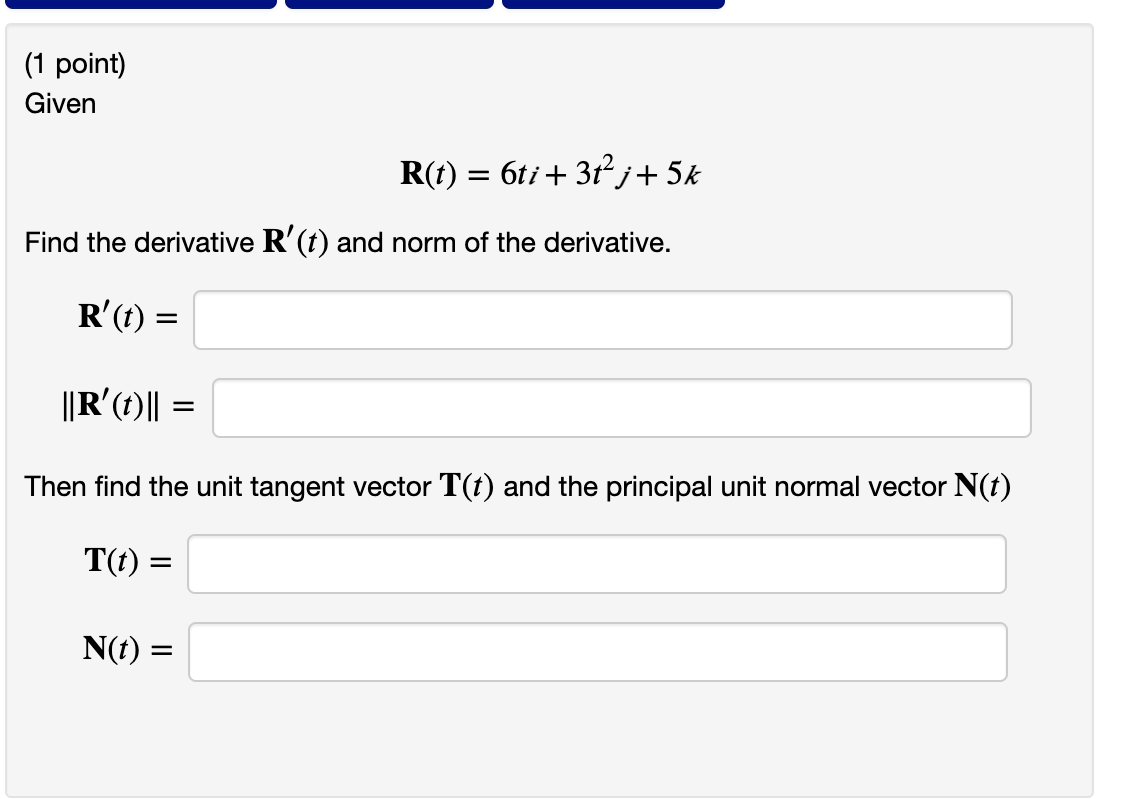Click the N(t) = label
The height and width of the screenshot is (799, 1123).
128,650
